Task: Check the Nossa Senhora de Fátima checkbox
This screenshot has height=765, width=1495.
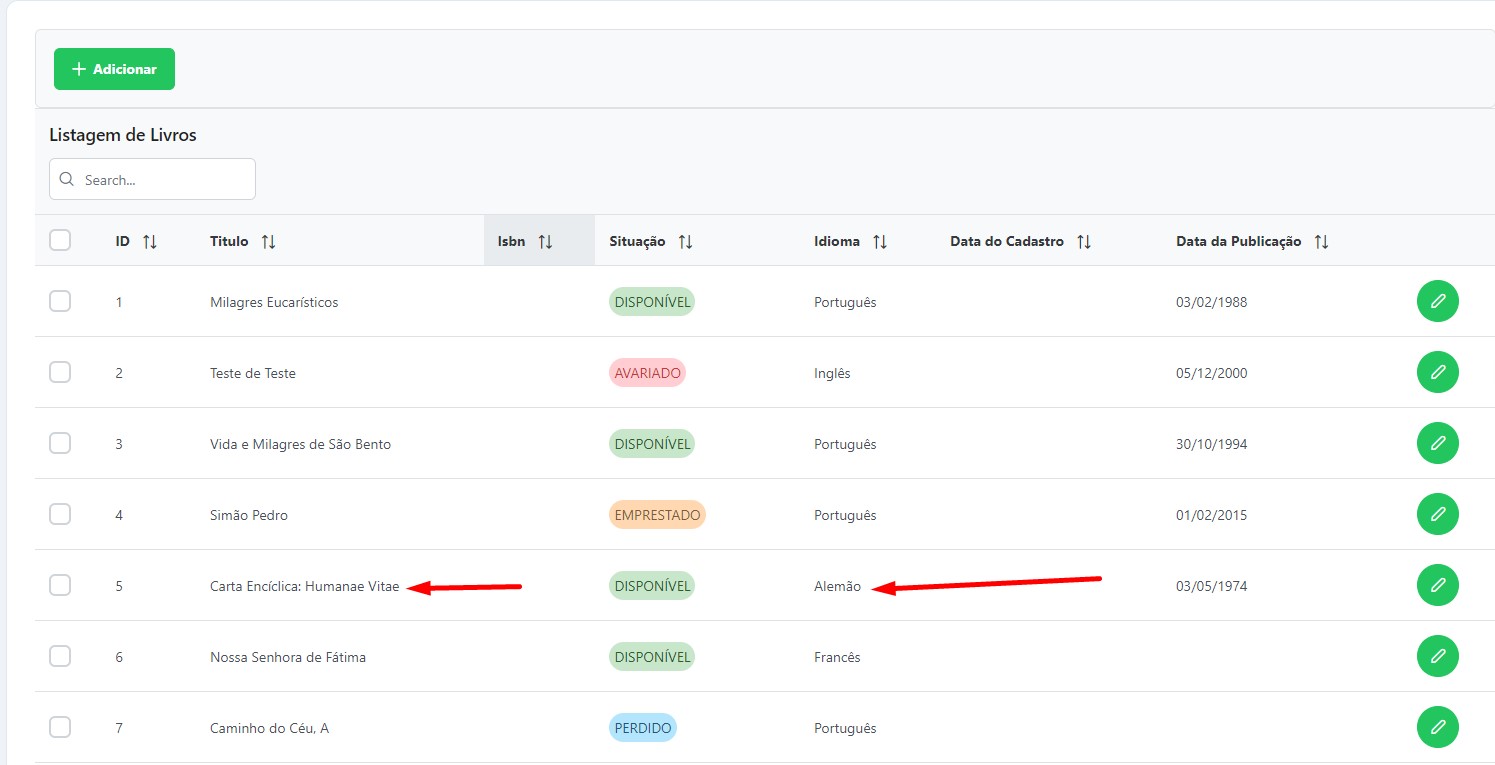Action: [x=60, y=656]
